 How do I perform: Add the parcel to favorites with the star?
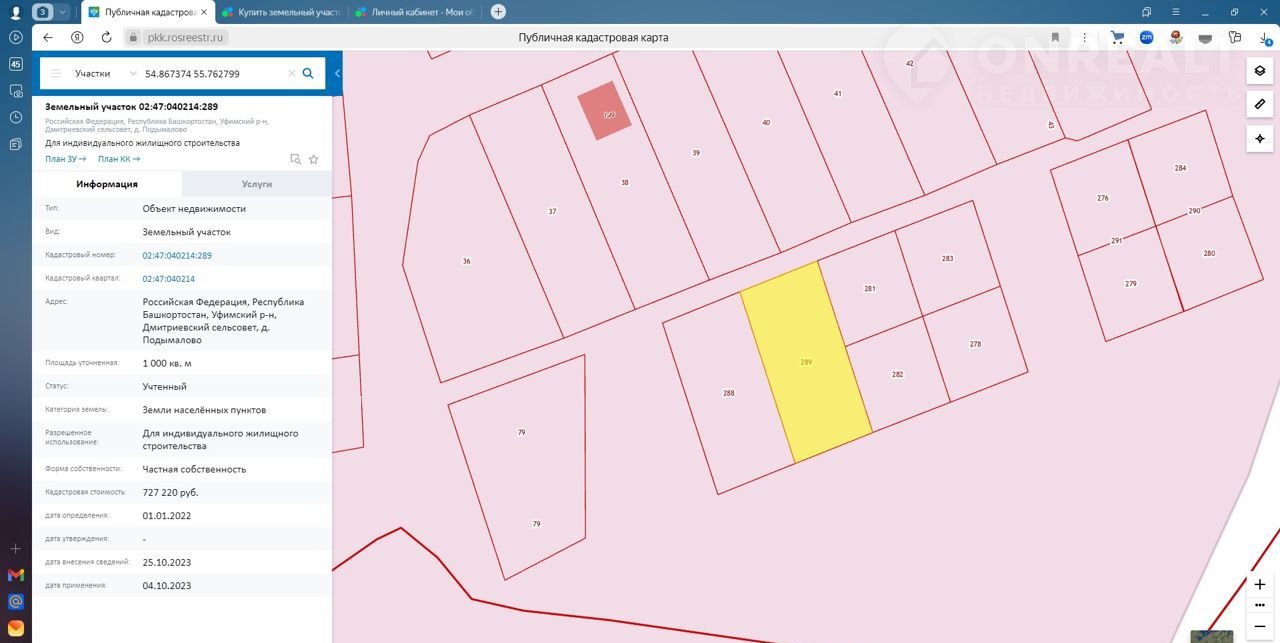coord(314,159)
